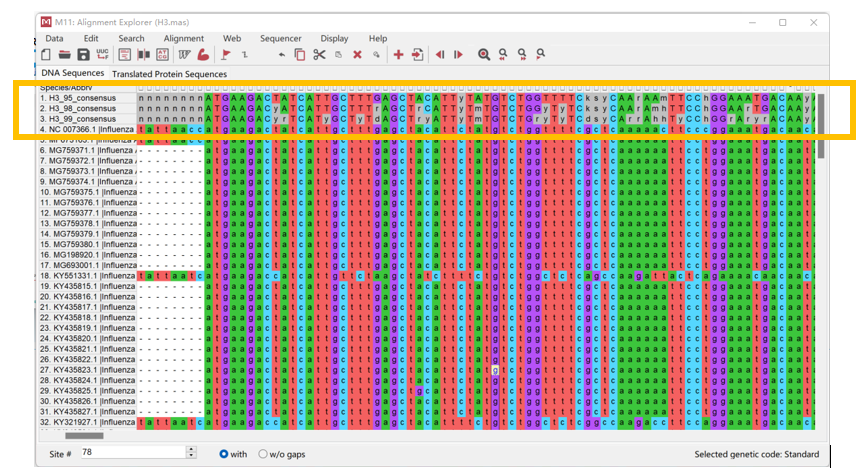The height and width of the screenshot is (471, 858).
Task: Expand the Display menu
Action: point(334,38)
